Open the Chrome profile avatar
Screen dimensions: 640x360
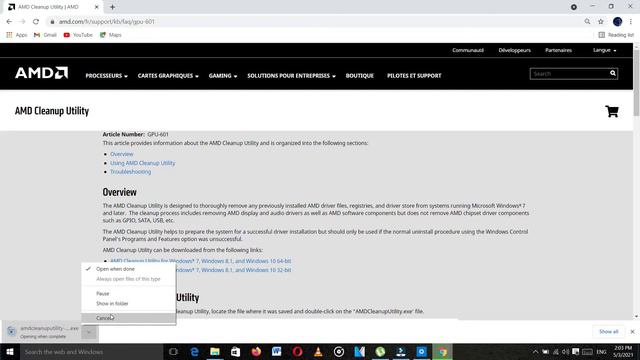pyautogui.click(x=618, y=22)
